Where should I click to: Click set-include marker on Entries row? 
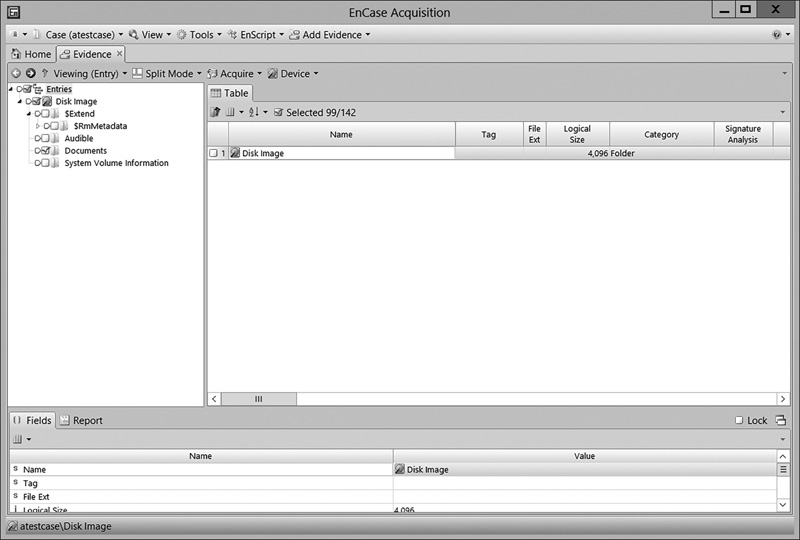[19, 89]
